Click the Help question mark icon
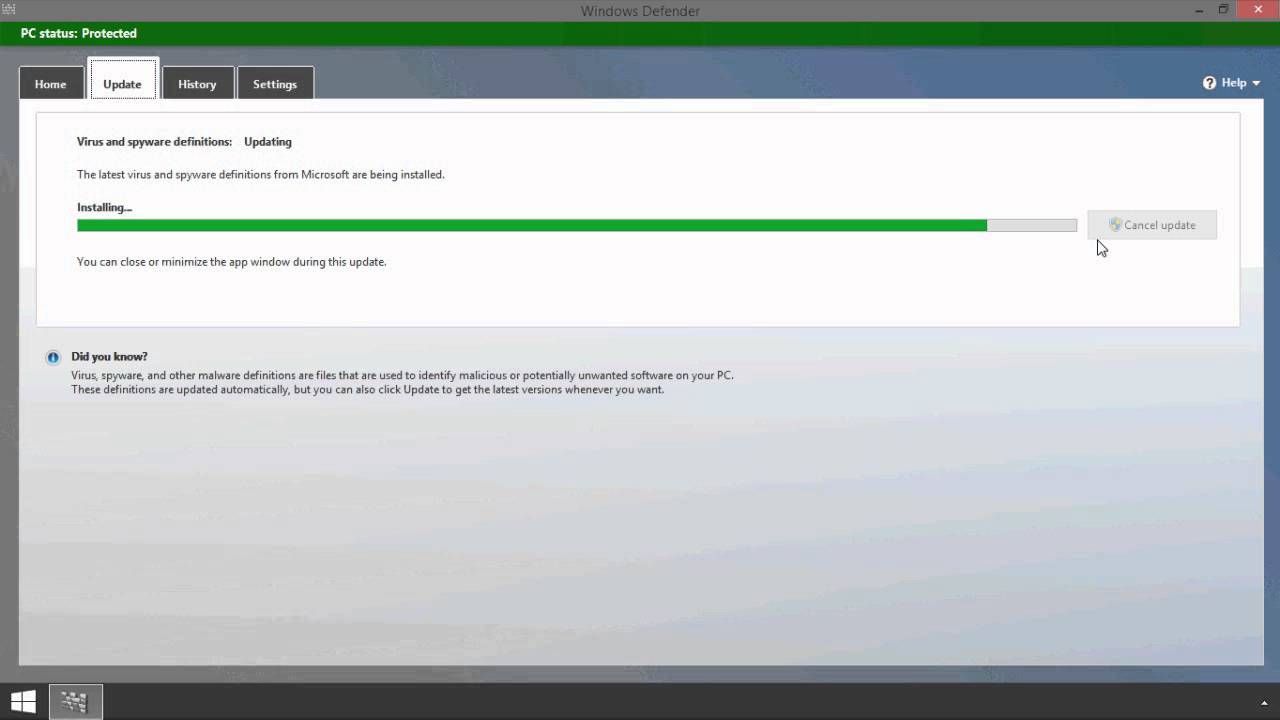Image resolution: width=1280 pixels, height=720 pixels. click(x=1209, y=83)
